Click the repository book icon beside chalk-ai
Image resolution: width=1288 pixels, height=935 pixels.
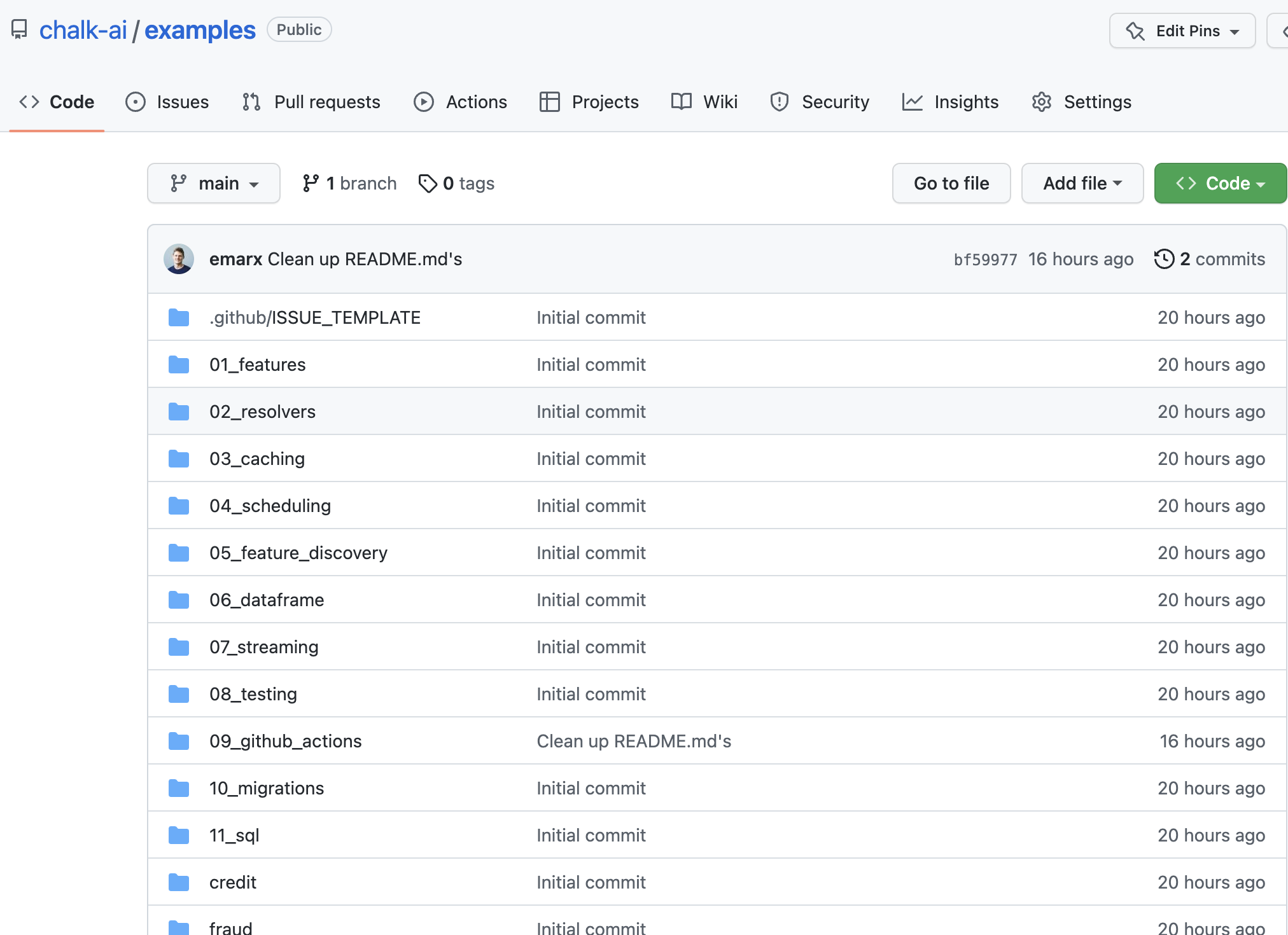(19, 29)
